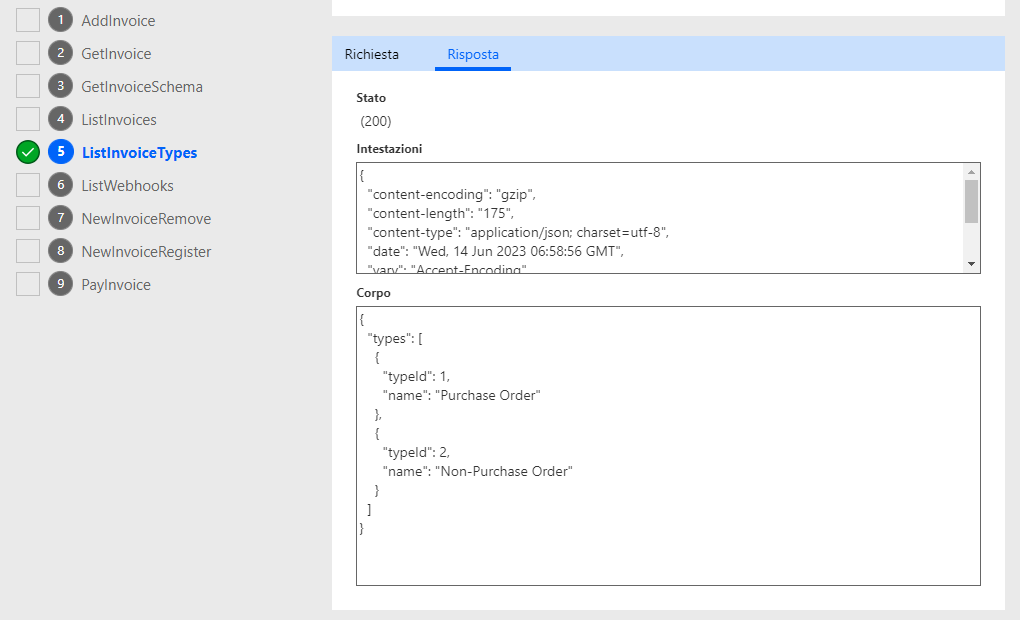Click the date header line
Image resolution: width=1020 pixels, height=620 pixels.
[x=495, y=251]
